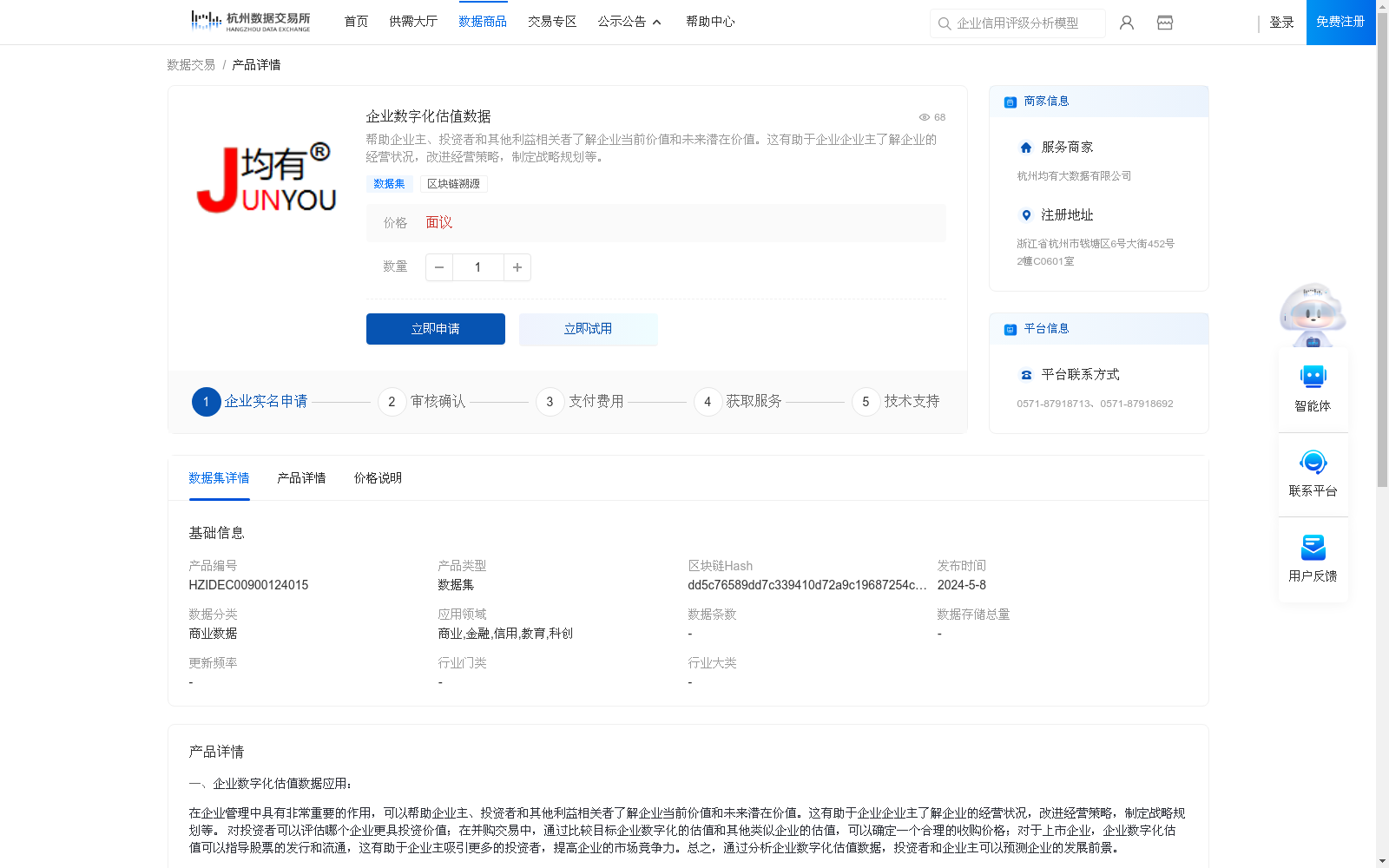Click the 商家信息 panel icon

tap(1010, 102)
